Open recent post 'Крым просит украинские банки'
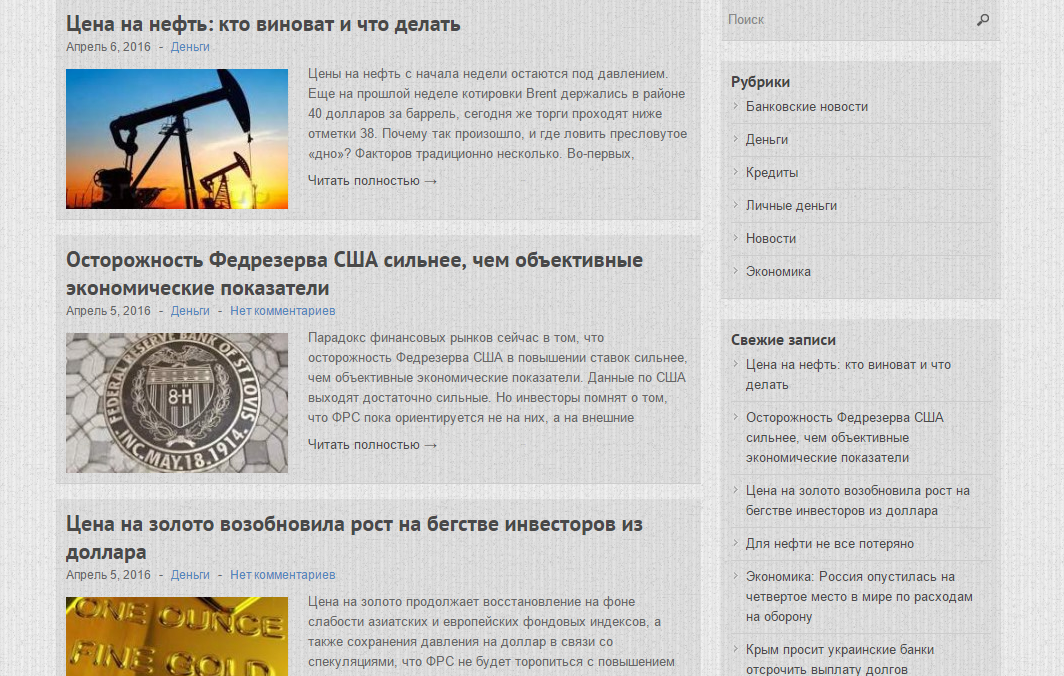Image resolution: width=1064 pixels, height=676 pixels. [x=840, y=659]
